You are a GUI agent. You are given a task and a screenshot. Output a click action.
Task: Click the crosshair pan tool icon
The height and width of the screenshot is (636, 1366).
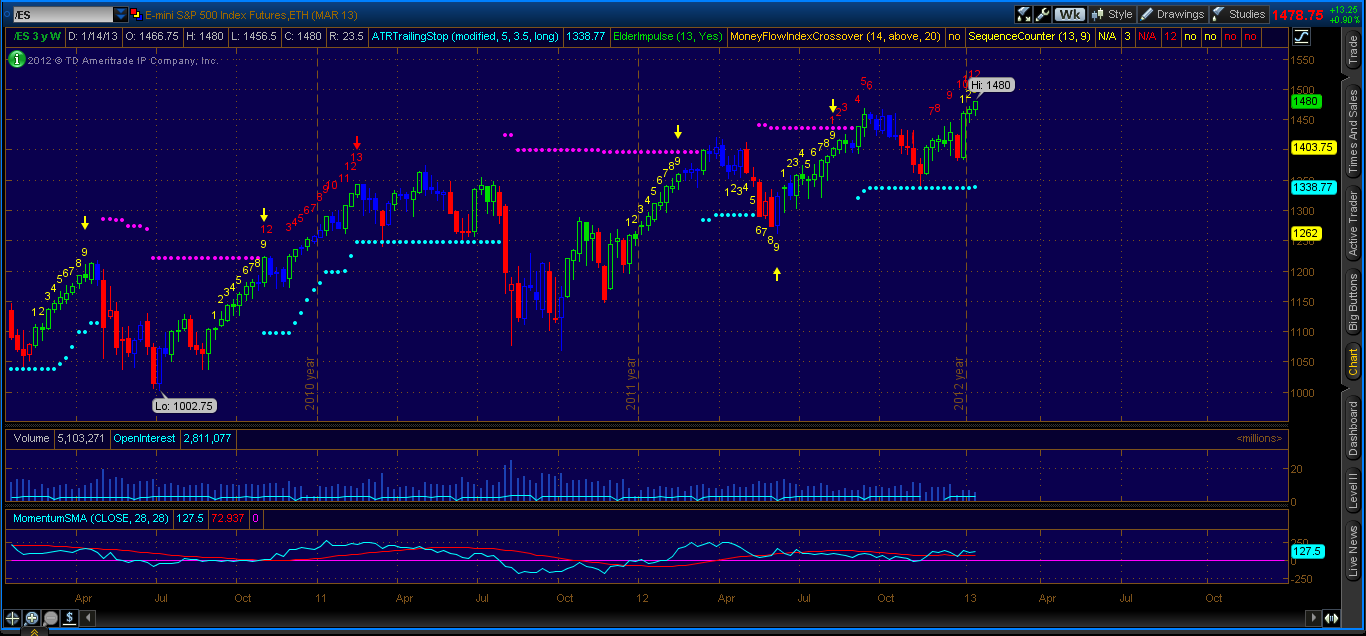pyautogui.click(x=14, y=618)
